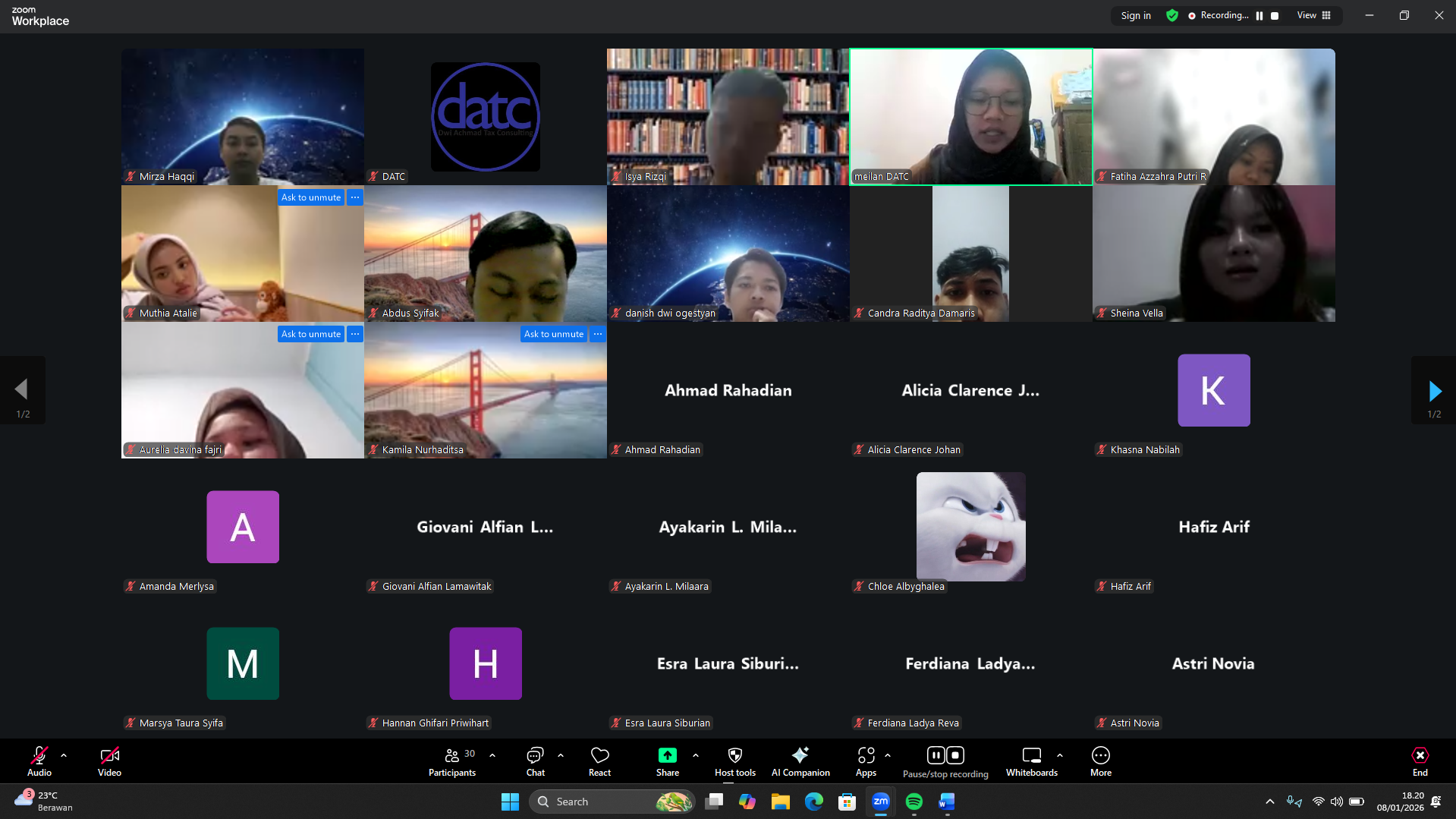Open the React emoji menu

coord(599,761)
